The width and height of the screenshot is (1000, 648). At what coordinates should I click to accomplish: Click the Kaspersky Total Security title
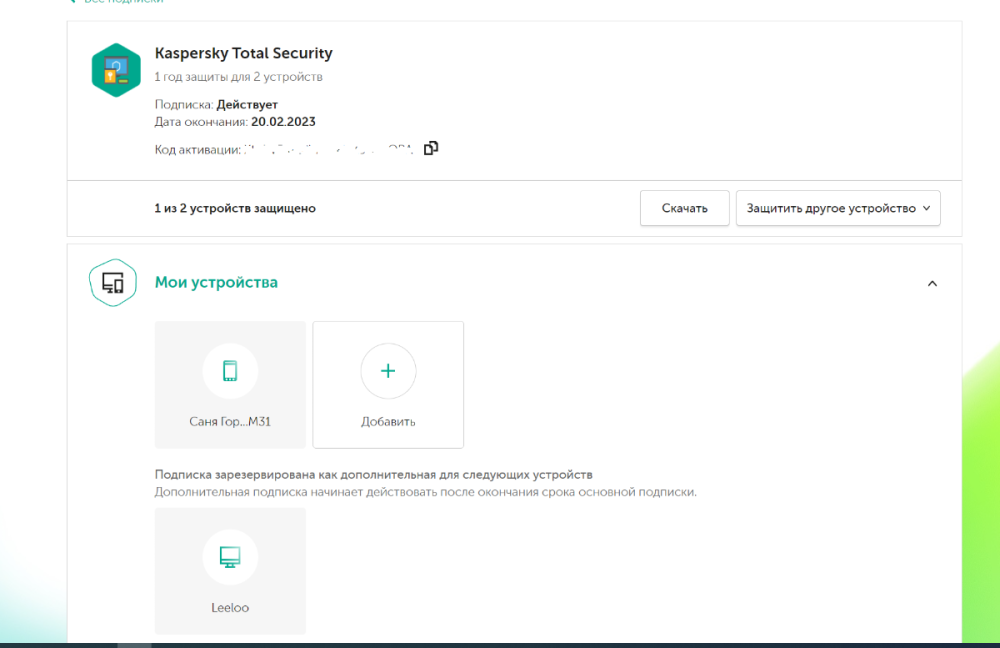243,53
